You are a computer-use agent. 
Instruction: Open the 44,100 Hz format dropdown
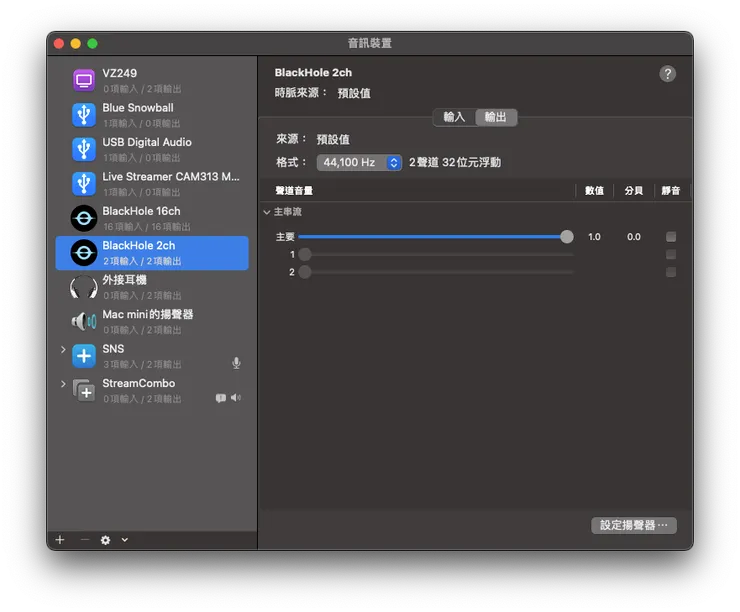coord(359,162)
